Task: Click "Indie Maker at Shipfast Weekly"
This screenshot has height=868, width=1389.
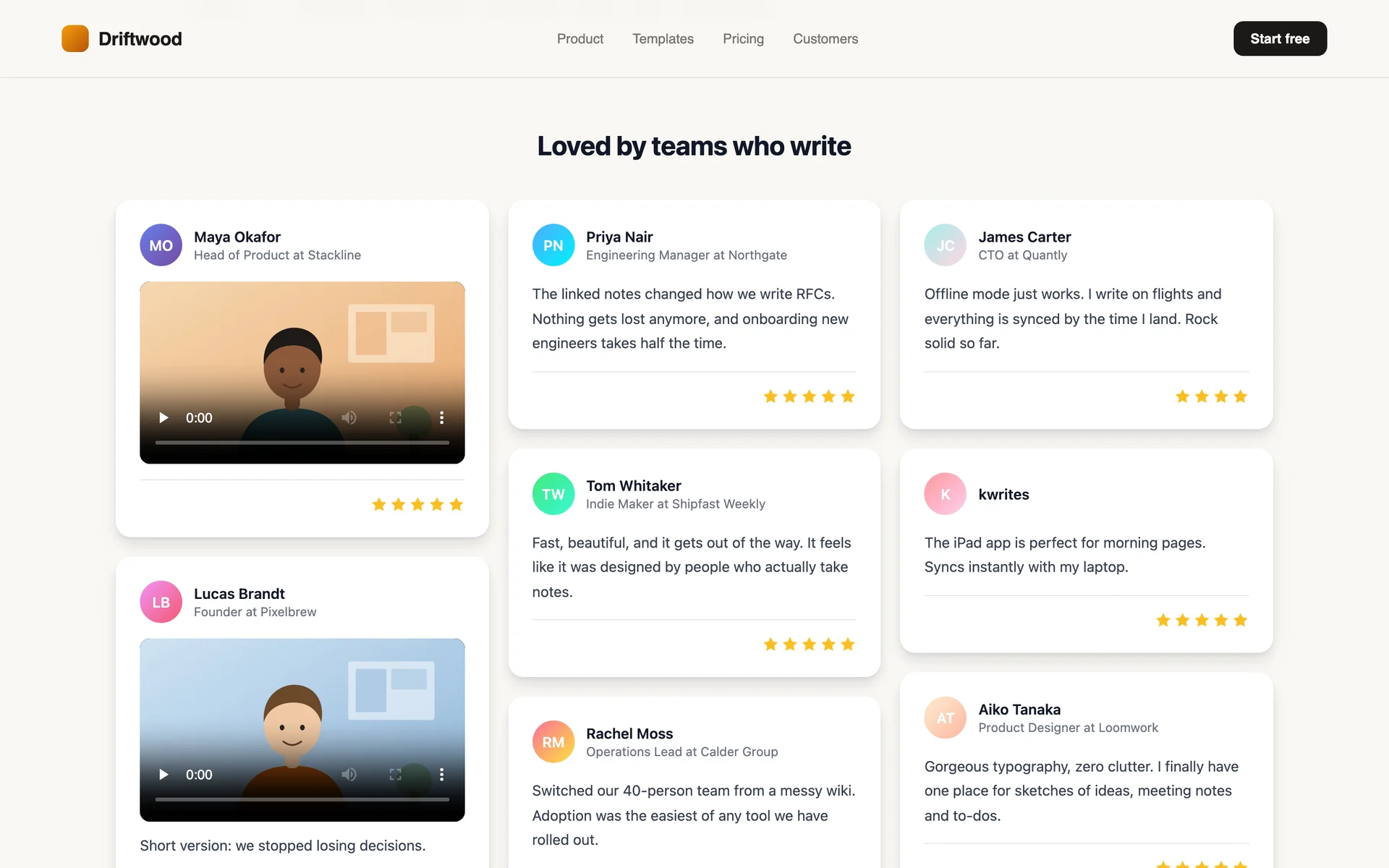Action: pos(676,504)
